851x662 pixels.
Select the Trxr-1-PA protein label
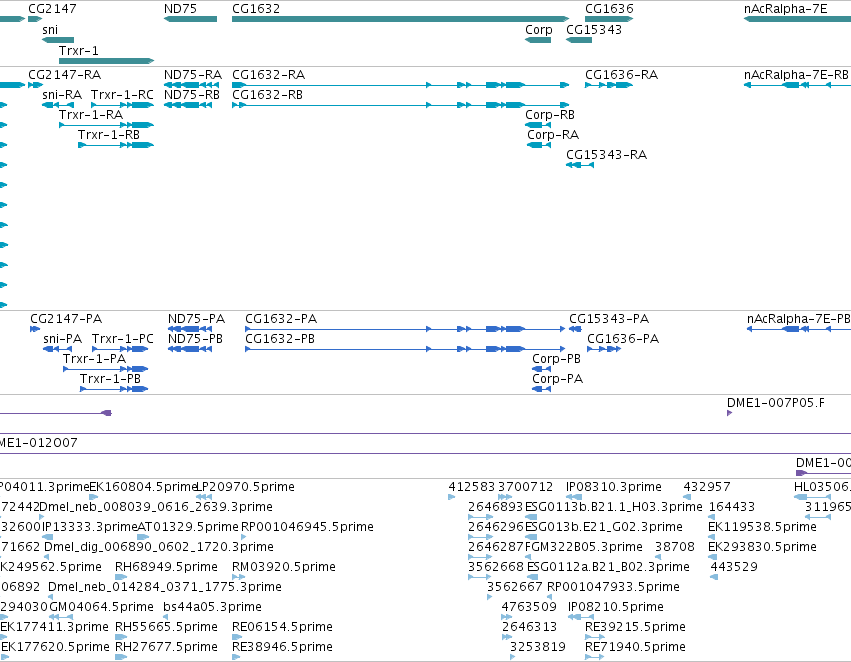click(94, 359)
